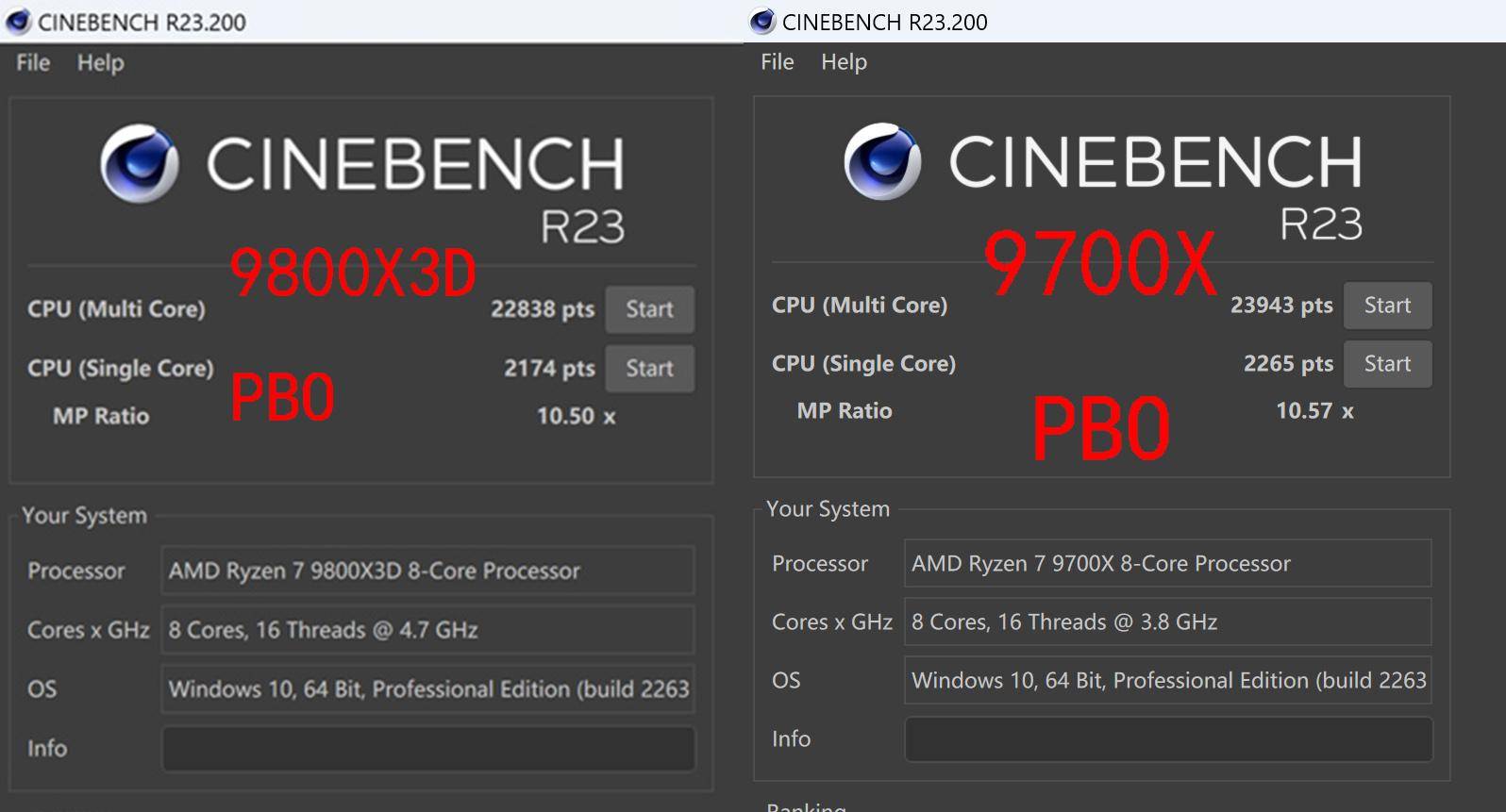Image resolution: width=1506 pixels, height=812 pixels.
Task: Click Cinebench sphere logo in left window
Action: [x=140, y=163]
